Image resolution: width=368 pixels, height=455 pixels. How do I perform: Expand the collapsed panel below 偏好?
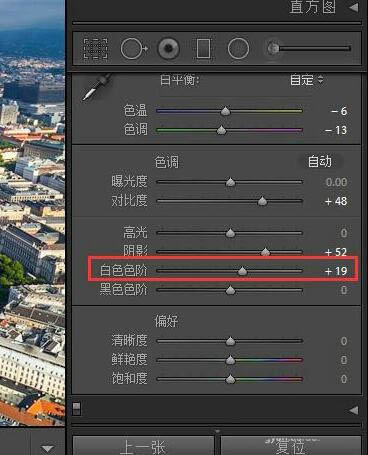354,410
